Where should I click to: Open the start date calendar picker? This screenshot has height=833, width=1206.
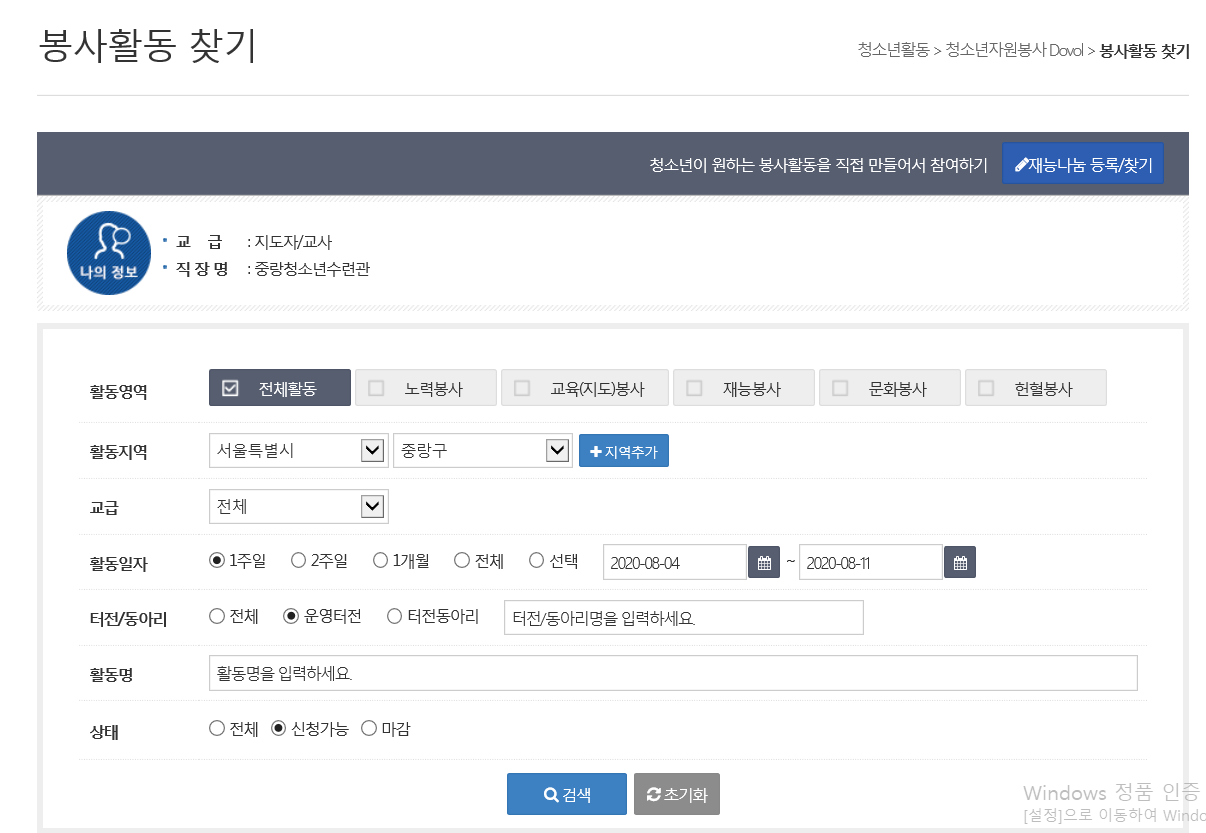[x=763, y=562]
